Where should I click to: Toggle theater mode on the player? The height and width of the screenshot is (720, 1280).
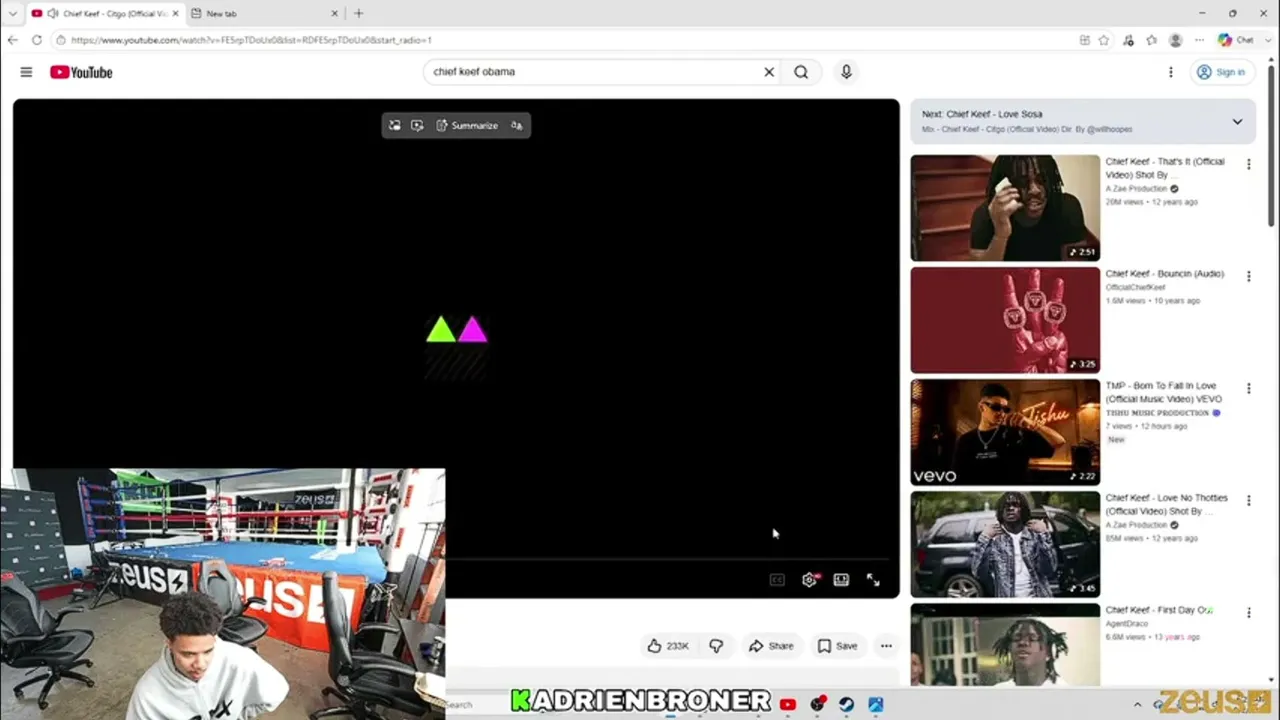841,580
